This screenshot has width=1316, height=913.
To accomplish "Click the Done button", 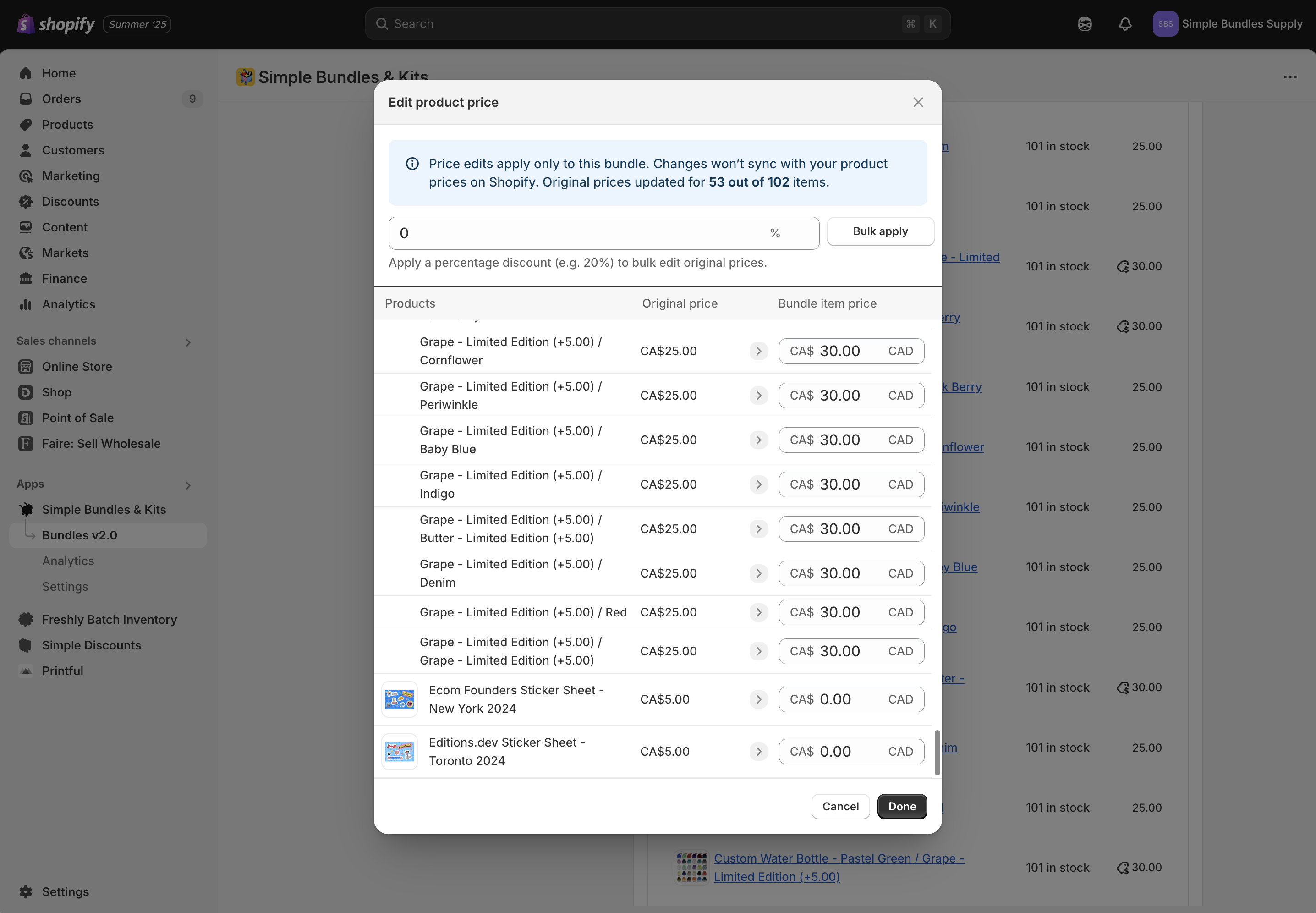I will point(902,807).
